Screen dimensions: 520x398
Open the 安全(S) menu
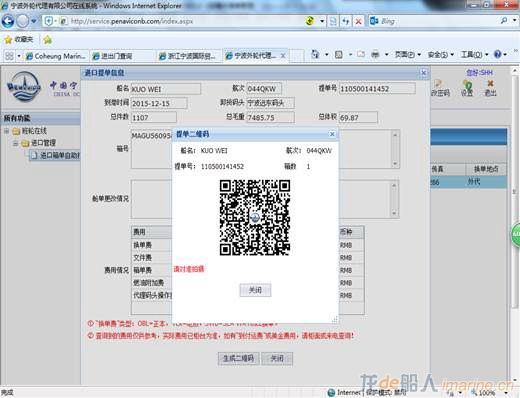pyautogui.click(x=440, y=54)
